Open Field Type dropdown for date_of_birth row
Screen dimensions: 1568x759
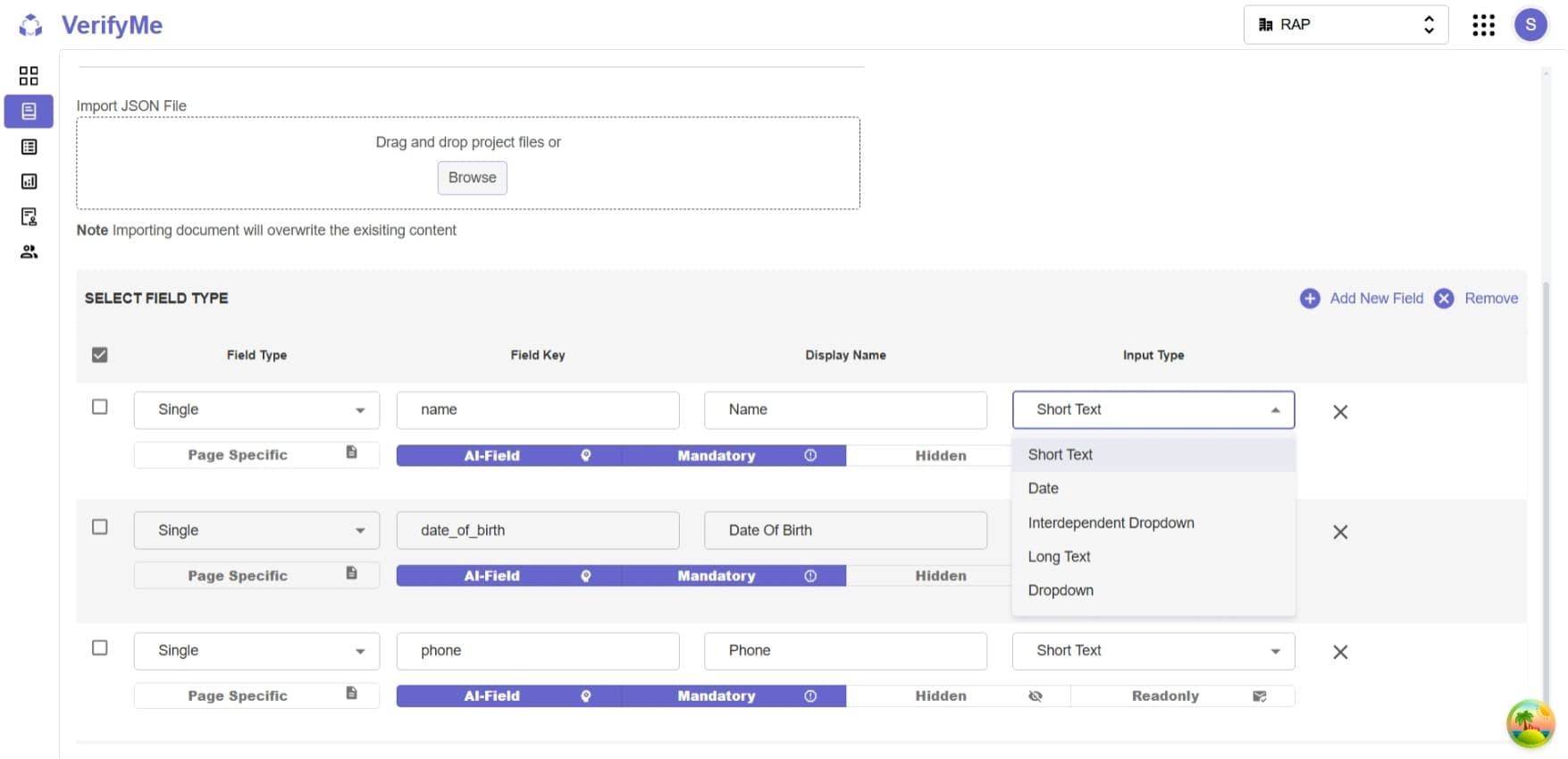point(256,530)
